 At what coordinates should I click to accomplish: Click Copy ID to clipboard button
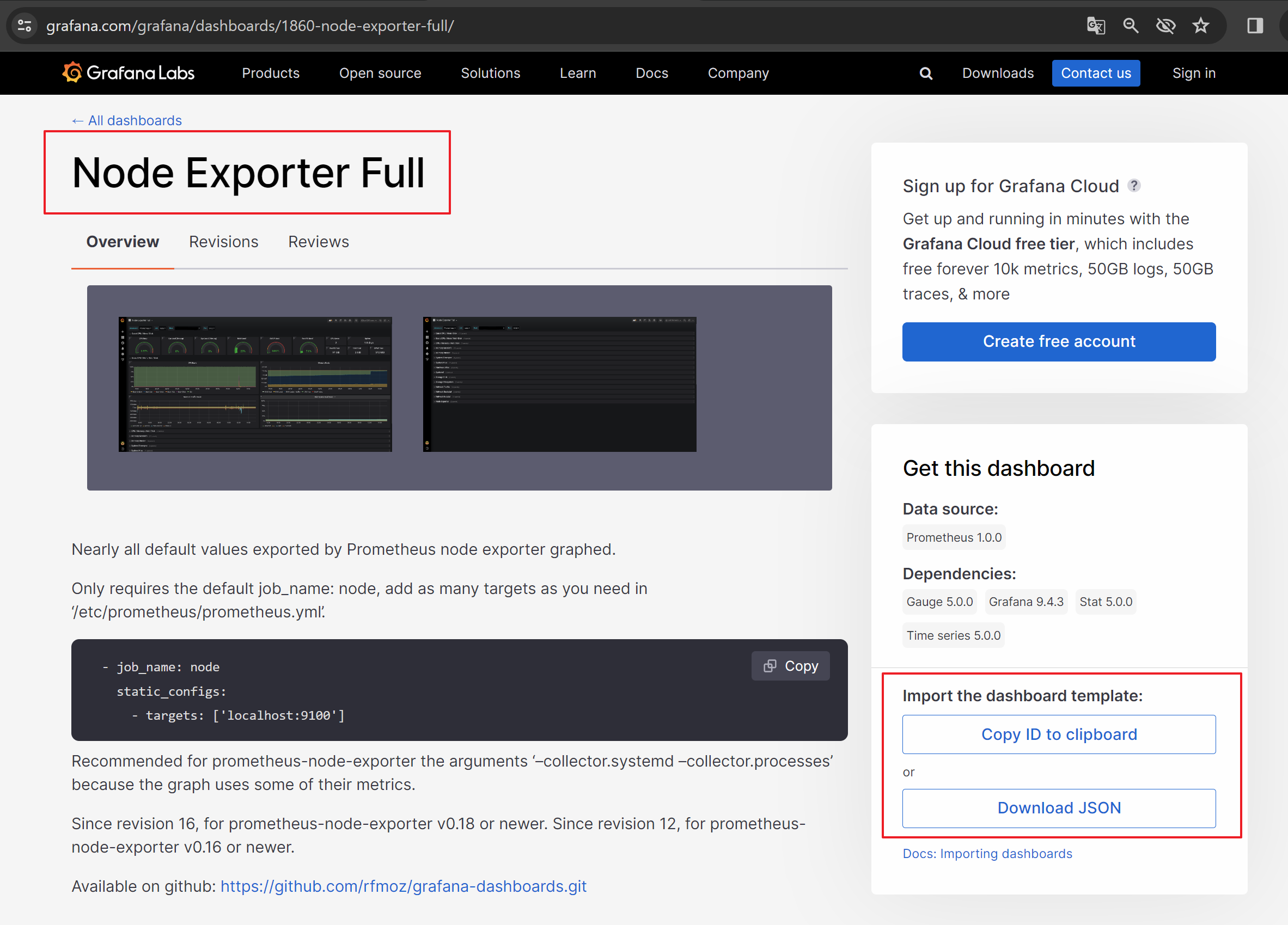pyautogui.click(x=1059, y=734)
